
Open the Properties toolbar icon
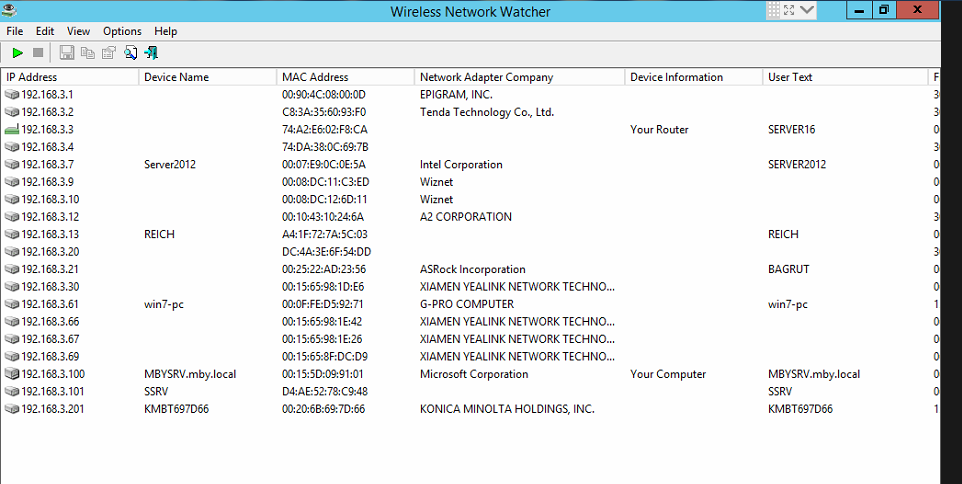click(109, 52)
